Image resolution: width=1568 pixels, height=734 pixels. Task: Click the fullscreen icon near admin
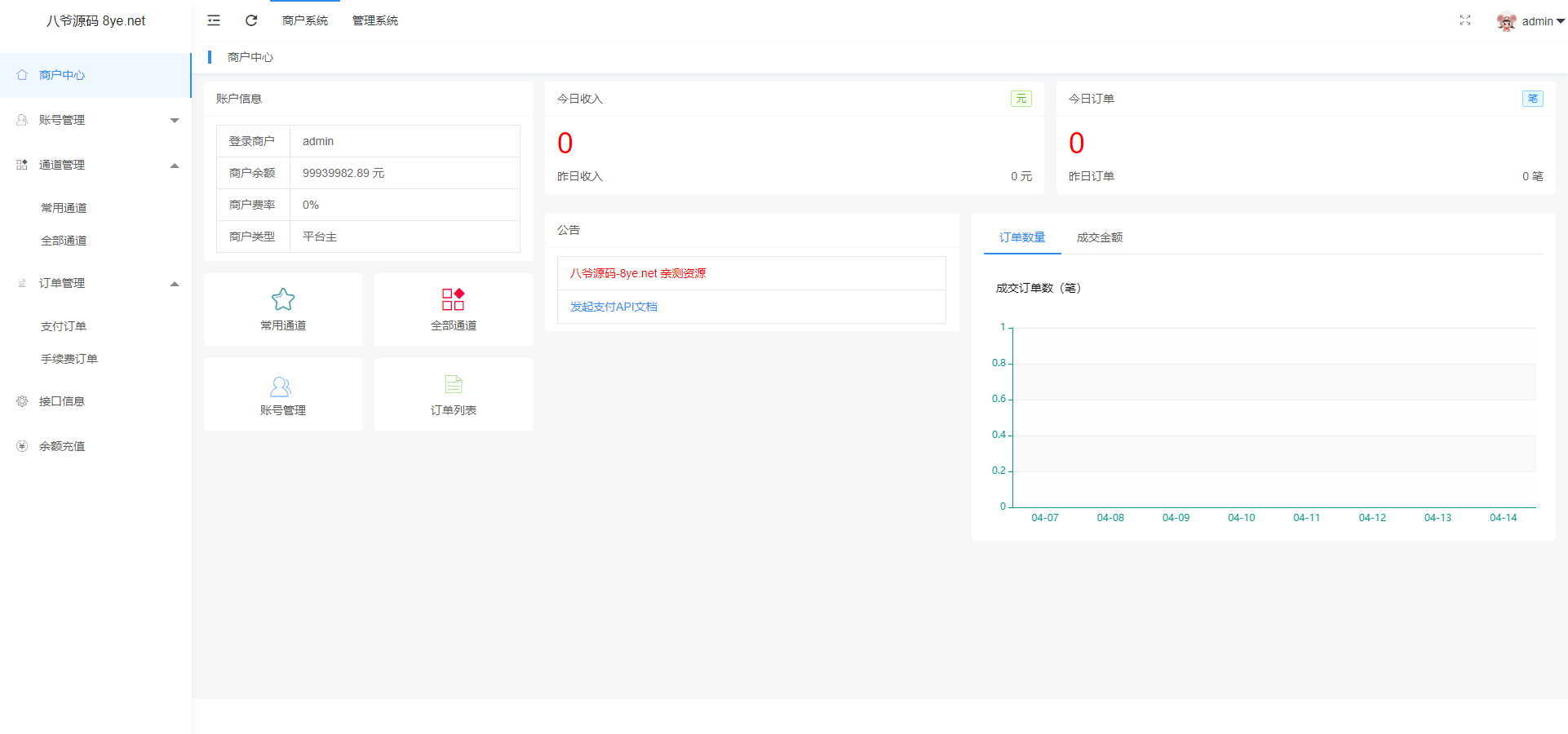point(1465,20)
